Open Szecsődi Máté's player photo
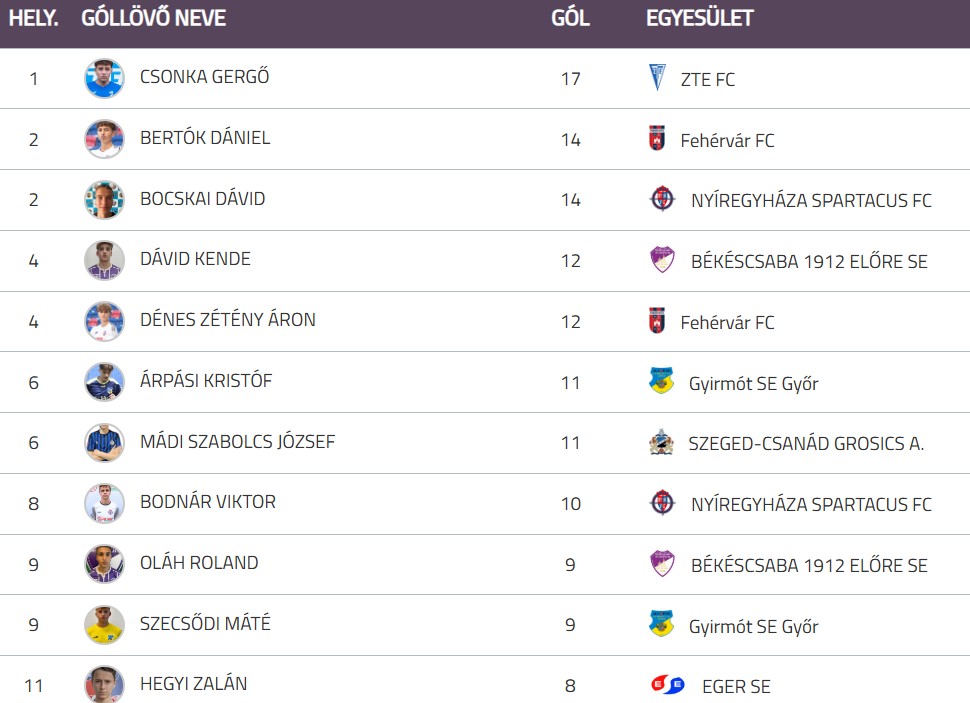The height and width of the screenshot is (703, 970). click(x=104, y=625)
